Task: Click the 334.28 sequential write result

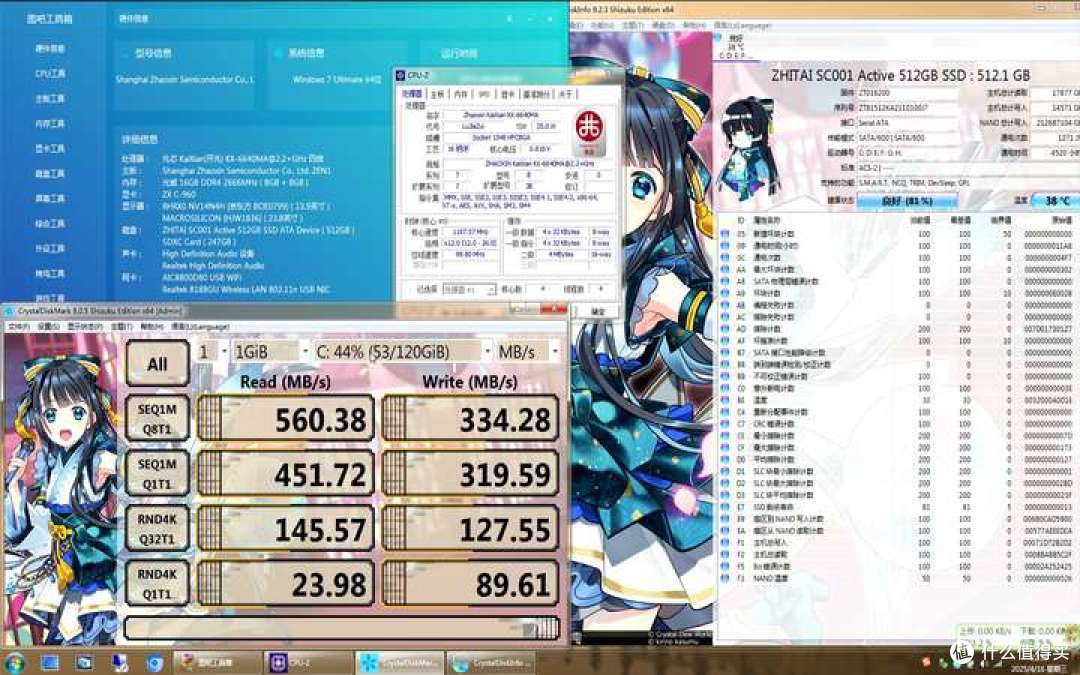Action: (x=470, y=419)
